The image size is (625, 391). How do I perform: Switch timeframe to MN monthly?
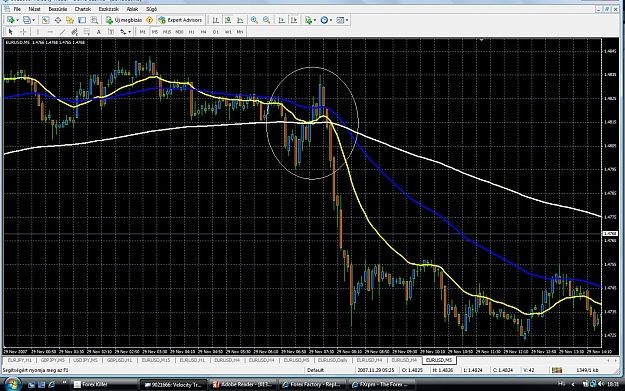[x=240, y=32]
